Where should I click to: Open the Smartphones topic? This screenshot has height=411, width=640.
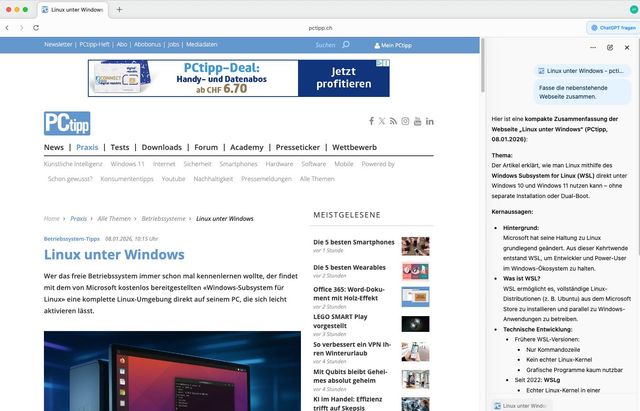[238, 164]
